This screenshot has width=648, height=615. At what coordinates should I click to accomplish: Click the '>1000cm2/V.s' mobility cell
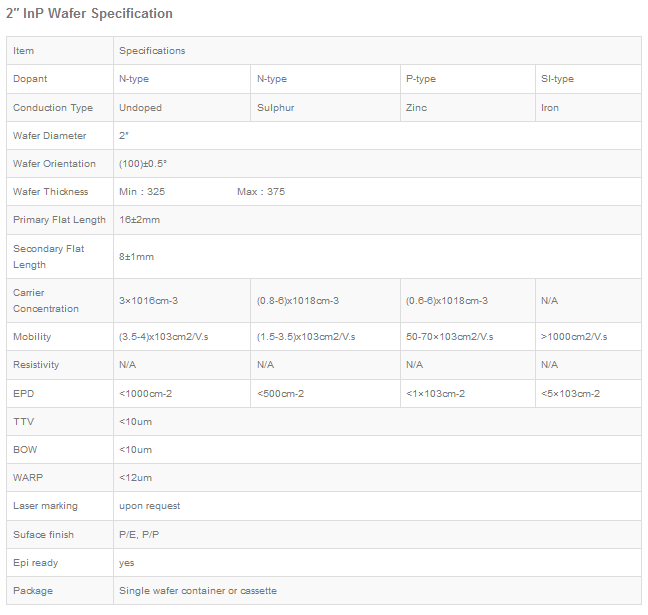[x=574, y=337]
